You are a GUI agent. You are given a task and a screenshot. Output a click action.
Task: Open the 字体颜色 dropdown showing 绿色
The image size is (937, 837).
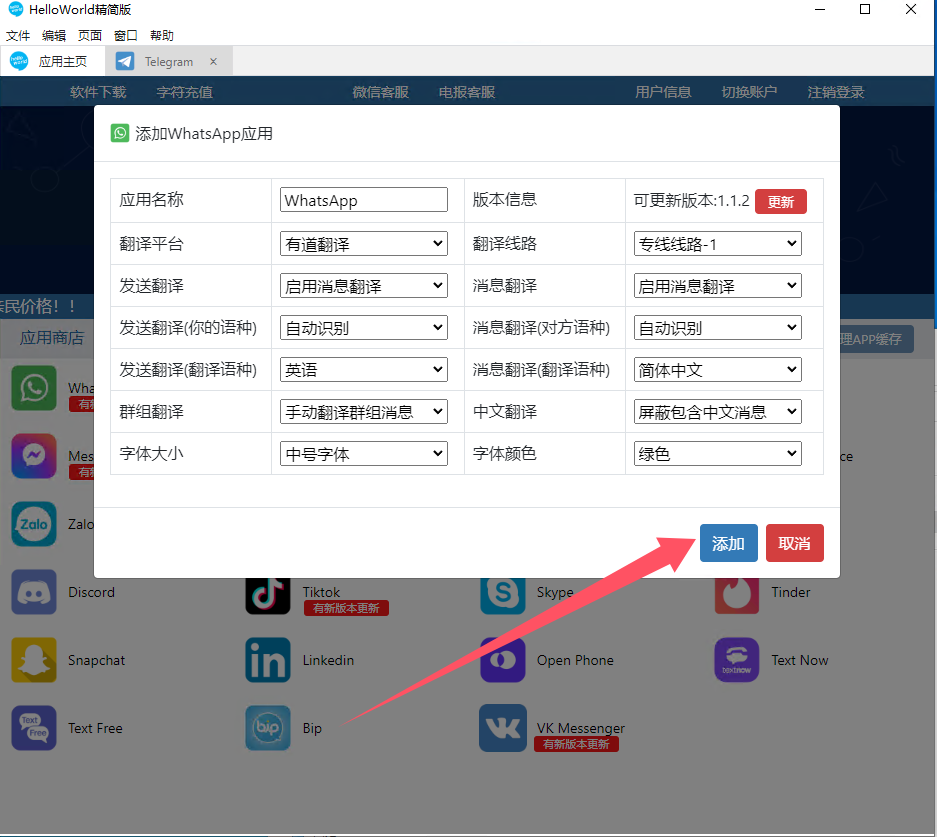tap(717, 453)
